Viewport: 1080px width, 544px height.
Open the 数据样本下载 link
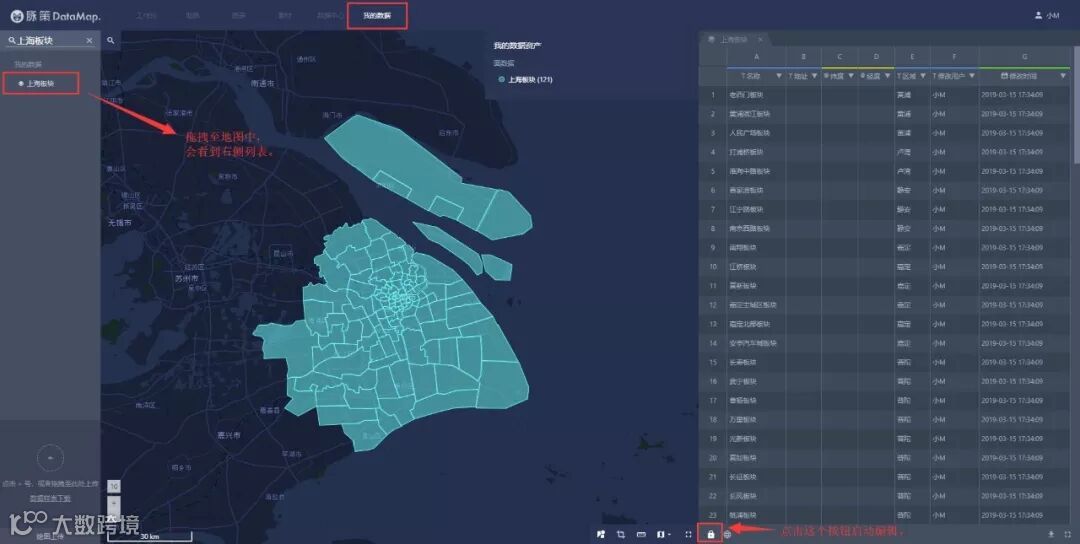pos(50,498)
